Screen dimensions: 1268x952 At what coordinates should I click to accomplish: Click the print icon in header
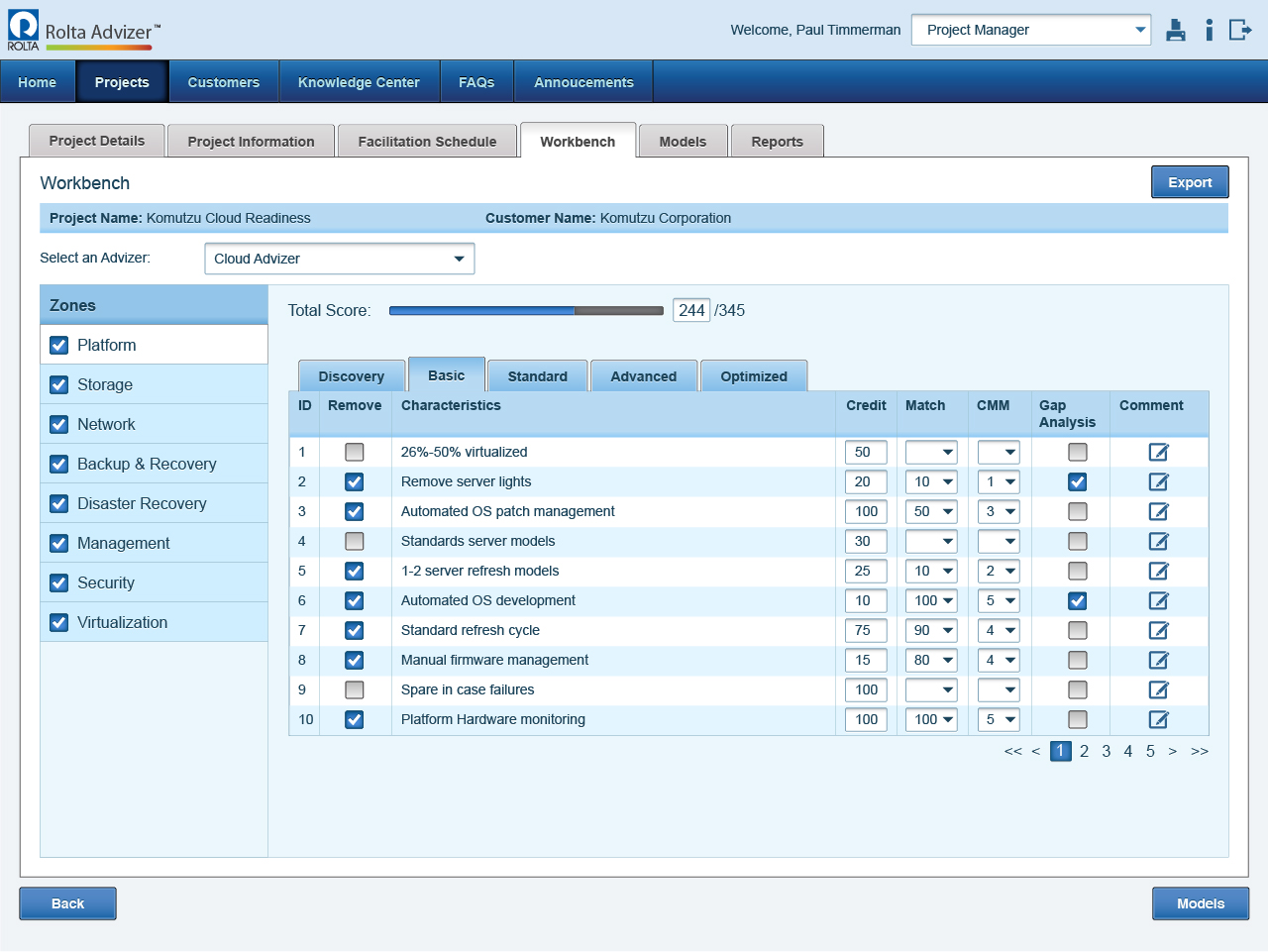tap(1176, 30)
